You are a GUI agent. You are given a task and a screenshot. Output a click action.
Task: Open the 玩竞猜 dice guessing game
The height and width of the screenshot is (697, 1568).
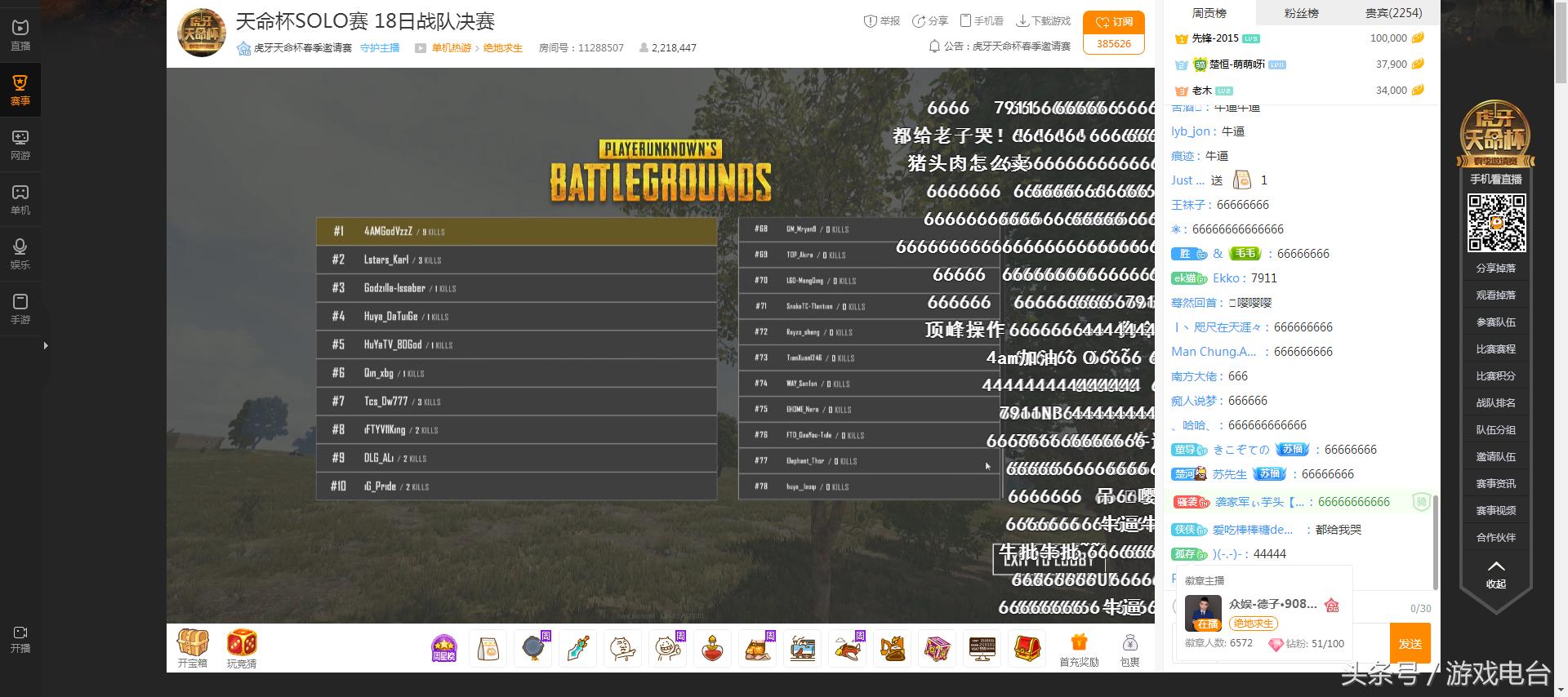242,649
